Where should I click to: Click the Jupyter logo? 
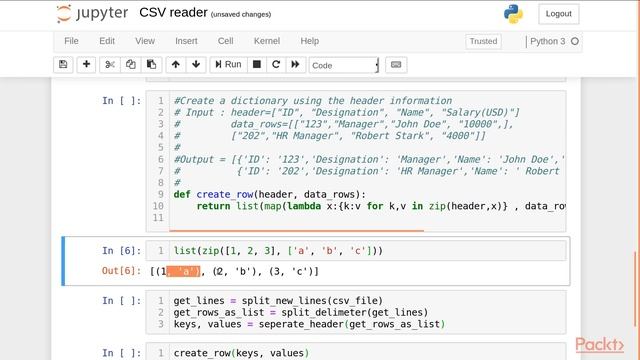click(92, 13)
